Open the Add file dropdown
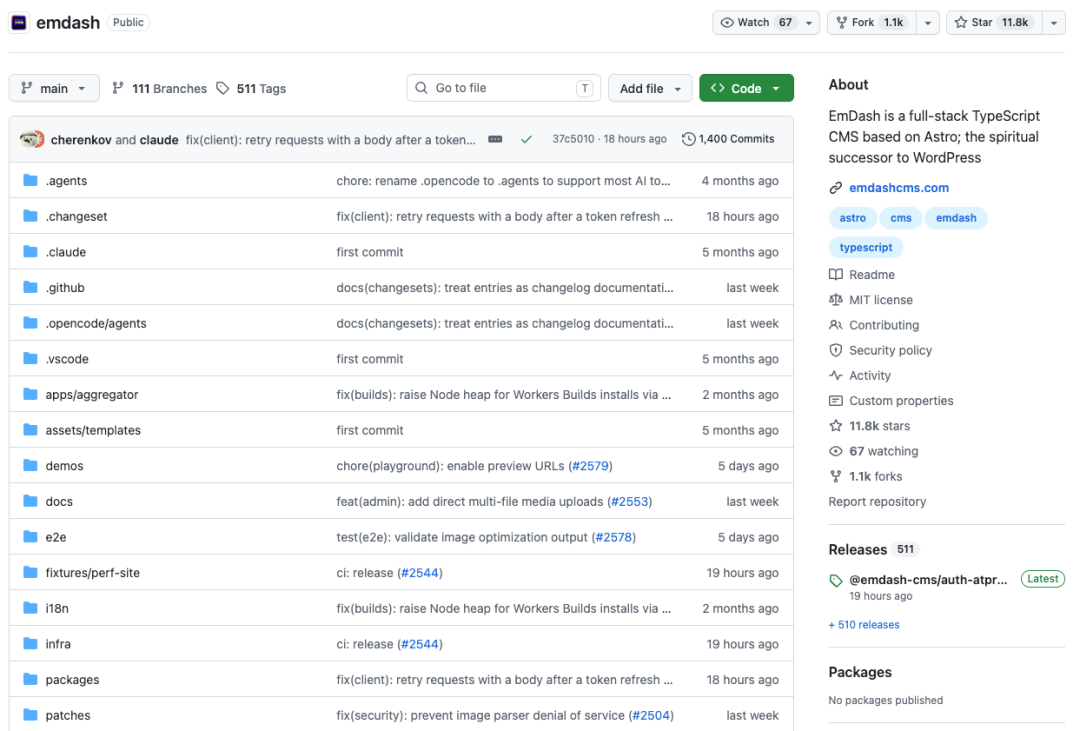The image size is (1080, 731). (650, 88)
